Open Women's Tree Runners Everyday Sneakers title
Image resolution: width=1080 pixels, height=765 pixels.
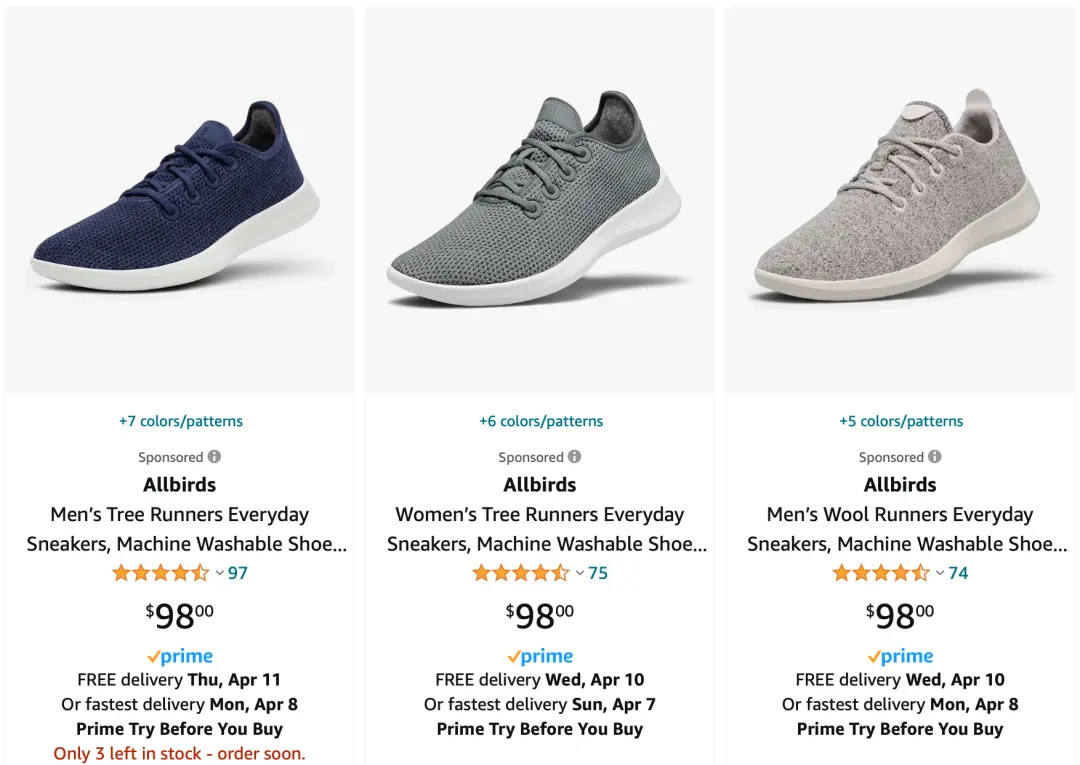click(547, 529)
